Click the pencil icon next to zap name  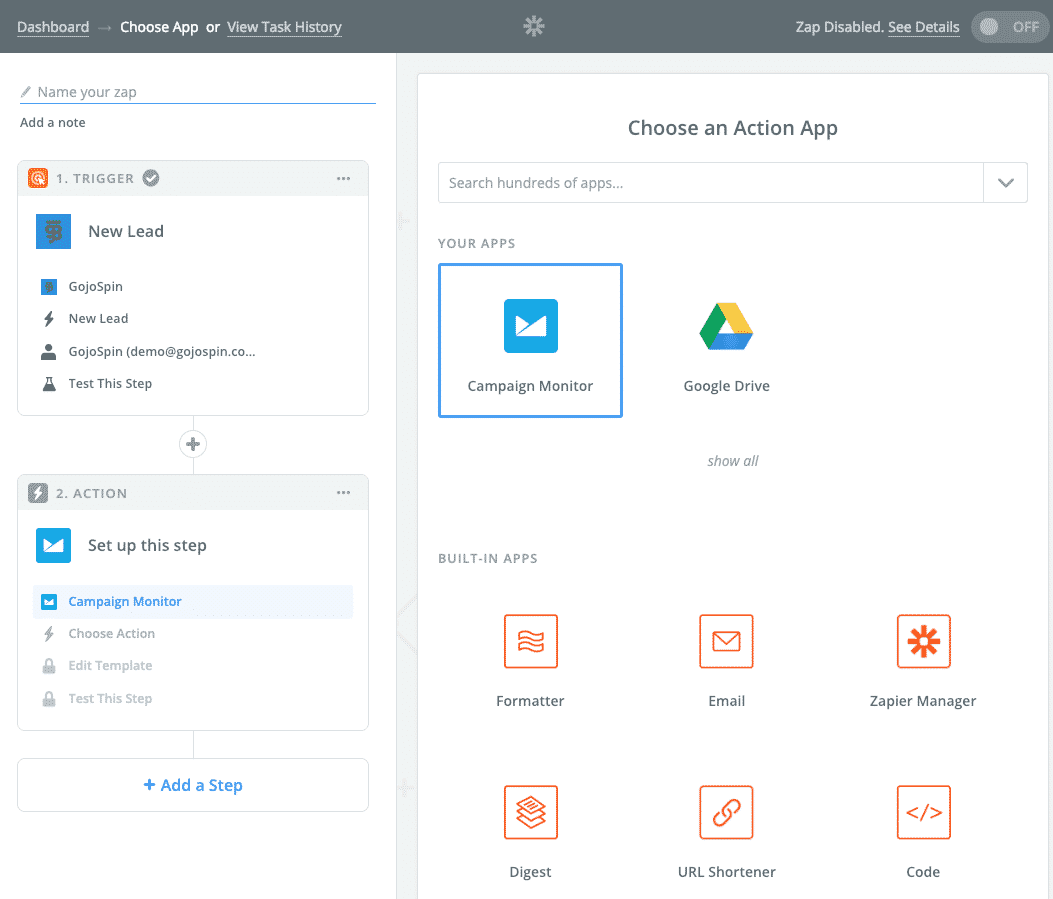26,91
